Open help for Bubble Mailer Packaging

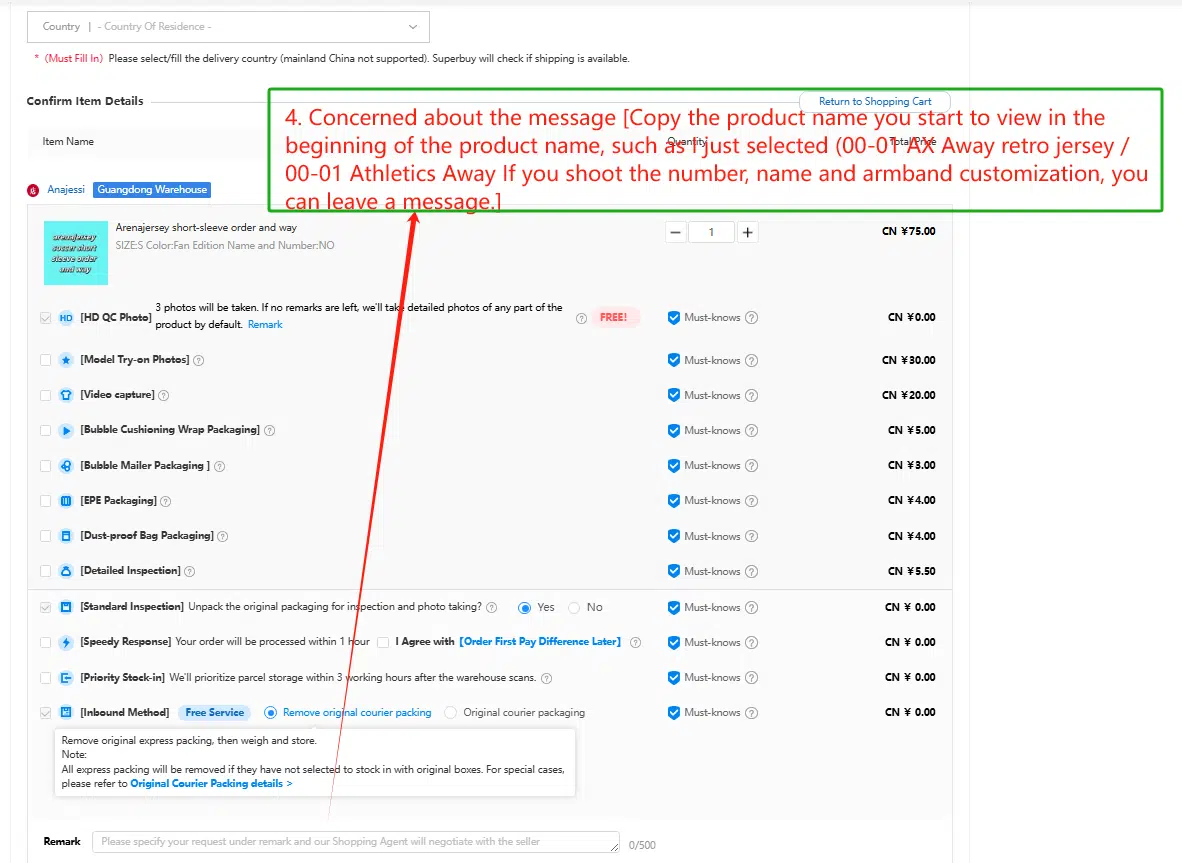click(x=219, y=467)
